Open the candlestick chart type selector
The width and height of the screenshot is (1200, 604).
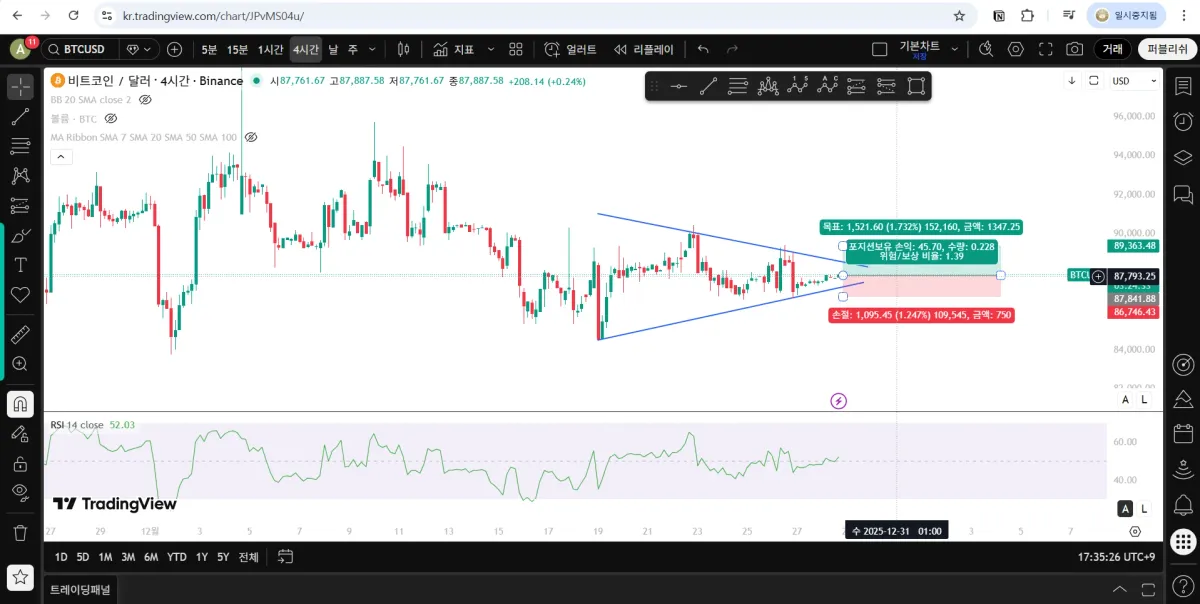(x=404, y=49)
